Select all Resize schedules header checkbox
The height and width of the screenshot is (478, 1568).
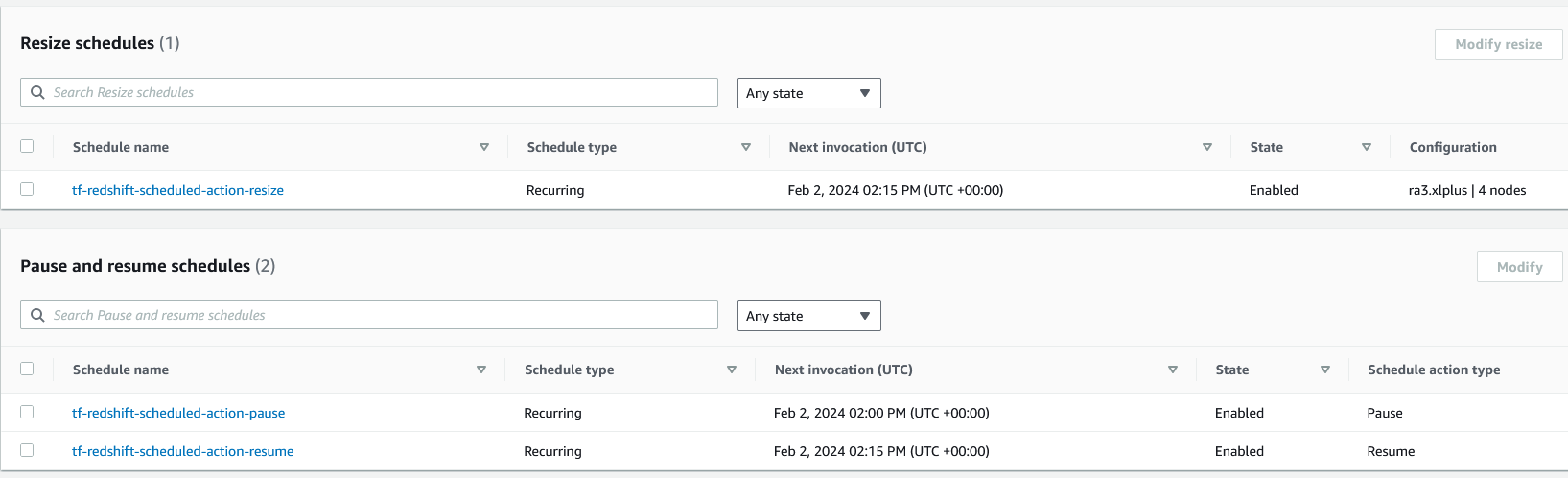point(27,146)
